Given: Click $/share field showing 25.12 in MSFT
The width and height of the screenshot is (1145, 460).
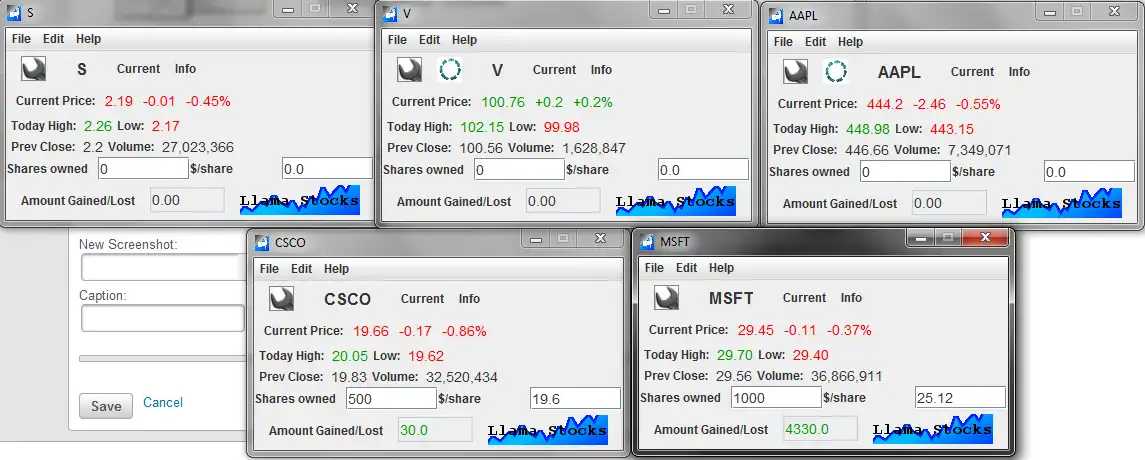Looking at the screenshot, I should click(x=960, y=398).
